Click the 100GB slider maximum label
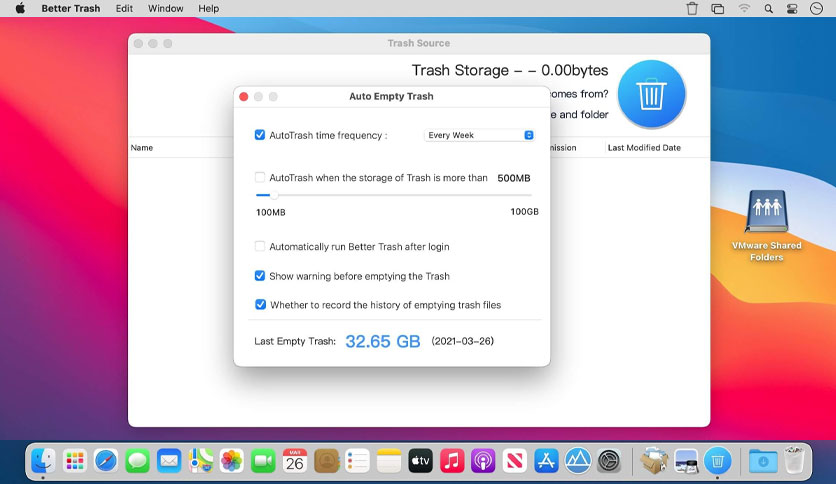This screenshot has width=836, height=484. pyautogui.click(x=525, y=212)
